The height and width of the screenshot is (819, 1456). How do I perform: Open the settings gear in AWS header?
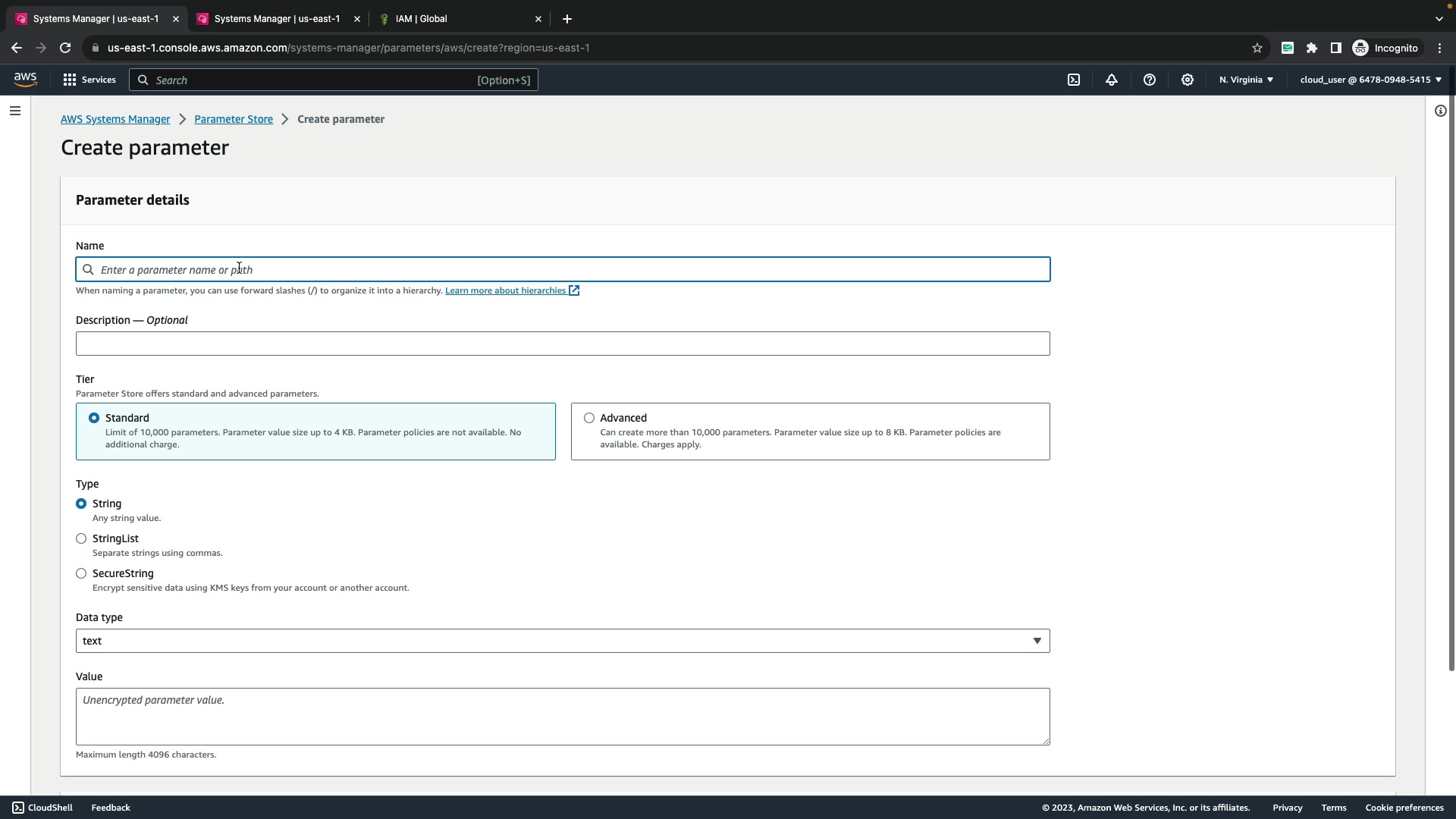tap(1188, 80)
